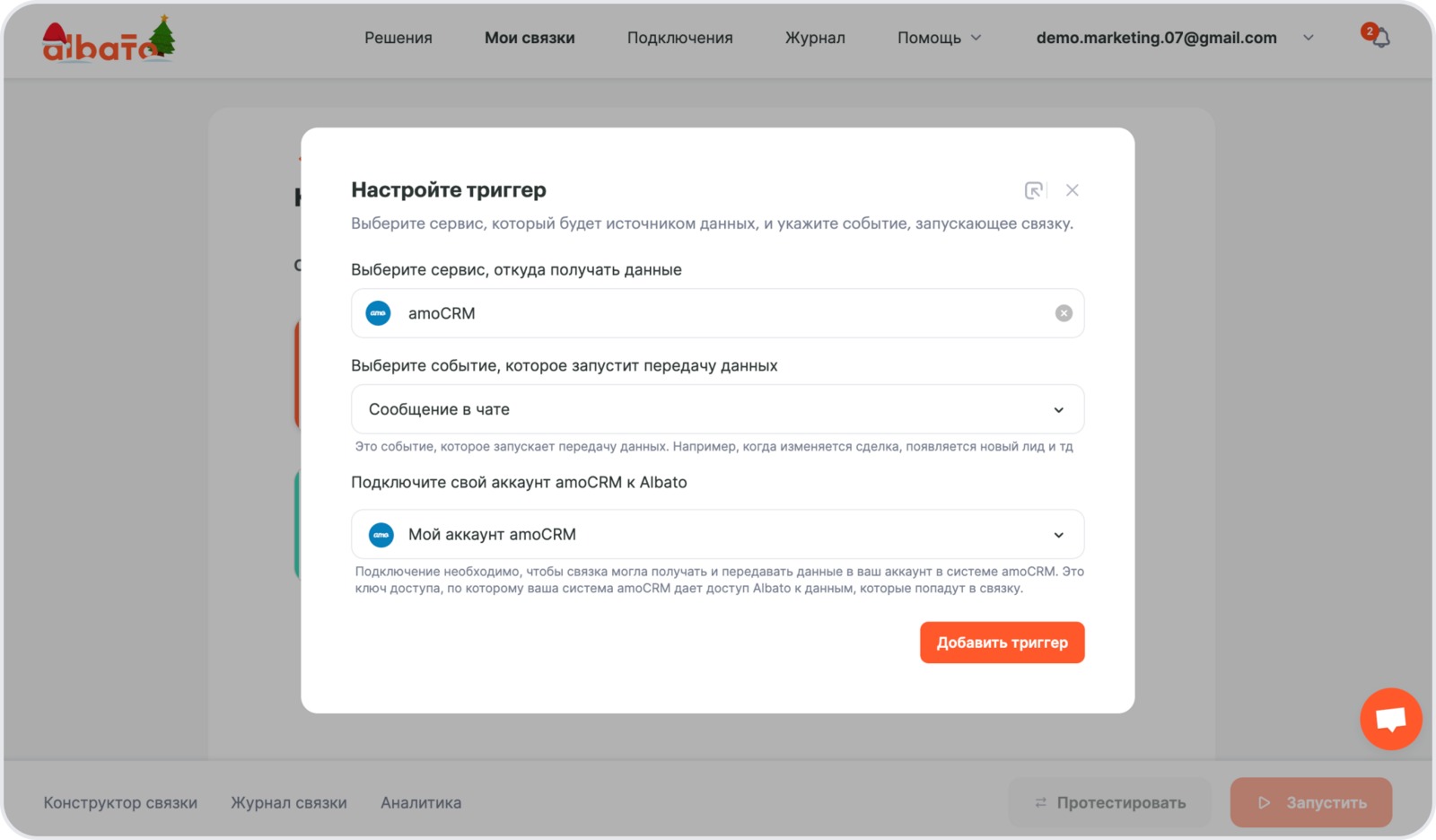This screenshot has width=1436, height=840.
Task: Click the modal pop-out arrow icon
Action: pos(1034,190)
